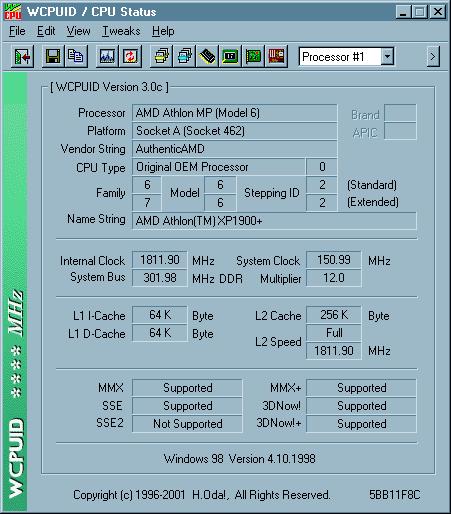Click the Exit door icon in toolbar
The image size is (451, 514).
[22, 57]
